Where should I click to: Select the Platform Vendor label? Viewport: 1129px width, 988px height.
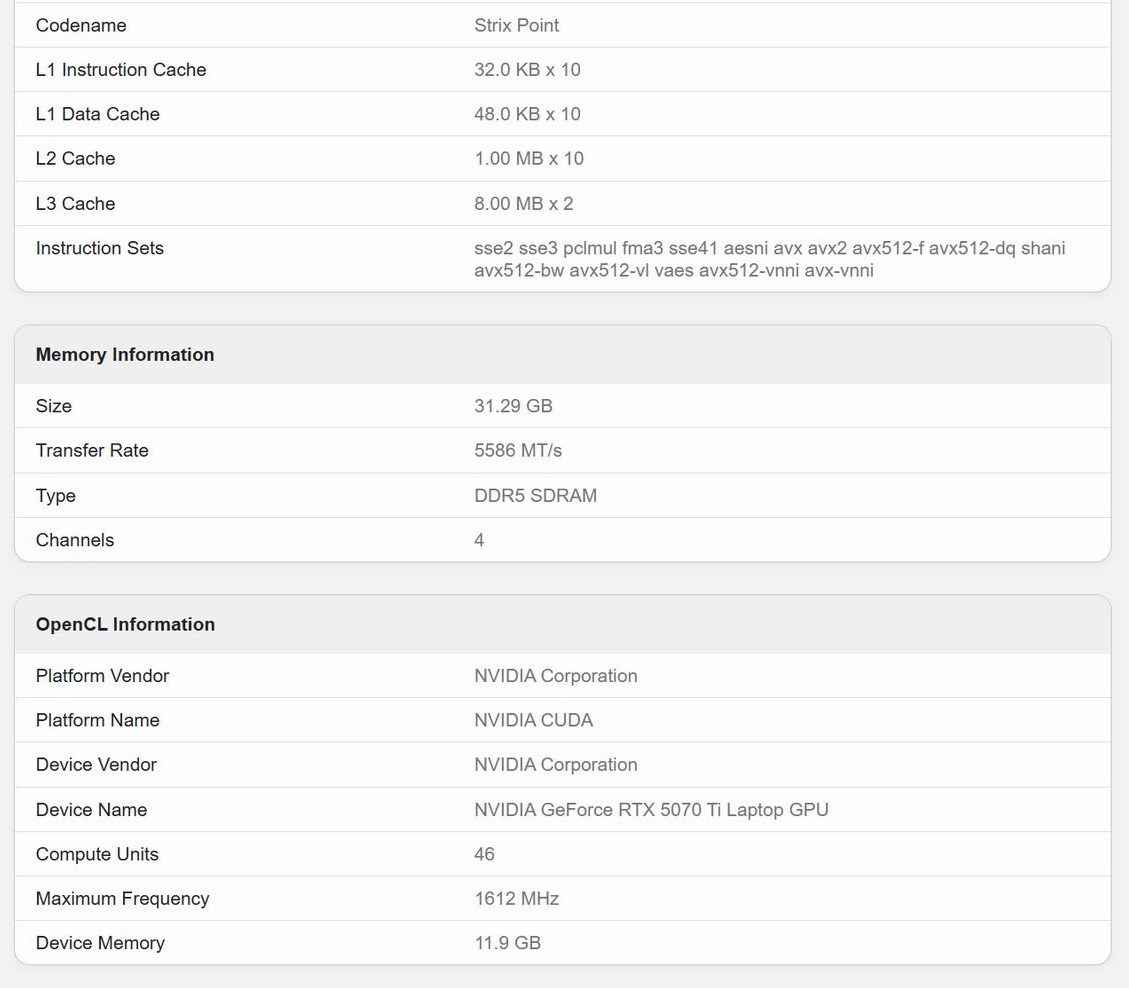point(102,675)
